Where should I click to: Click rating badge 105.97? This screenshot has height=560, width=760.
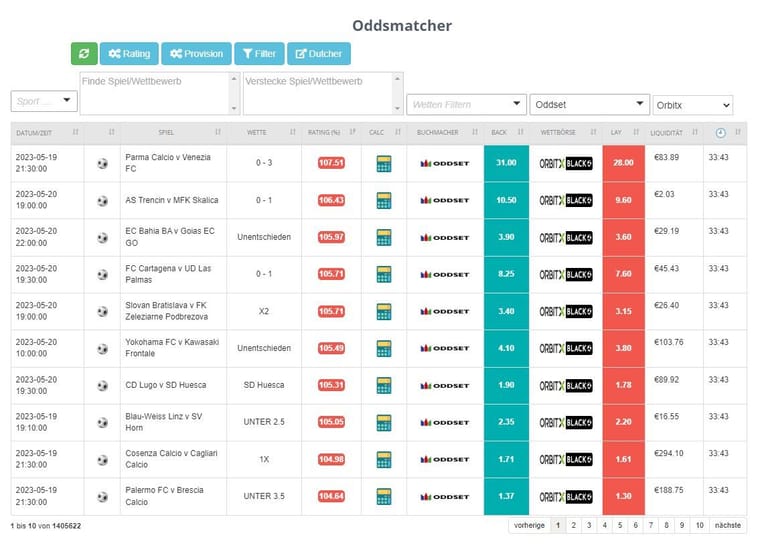tap(332, 237)
